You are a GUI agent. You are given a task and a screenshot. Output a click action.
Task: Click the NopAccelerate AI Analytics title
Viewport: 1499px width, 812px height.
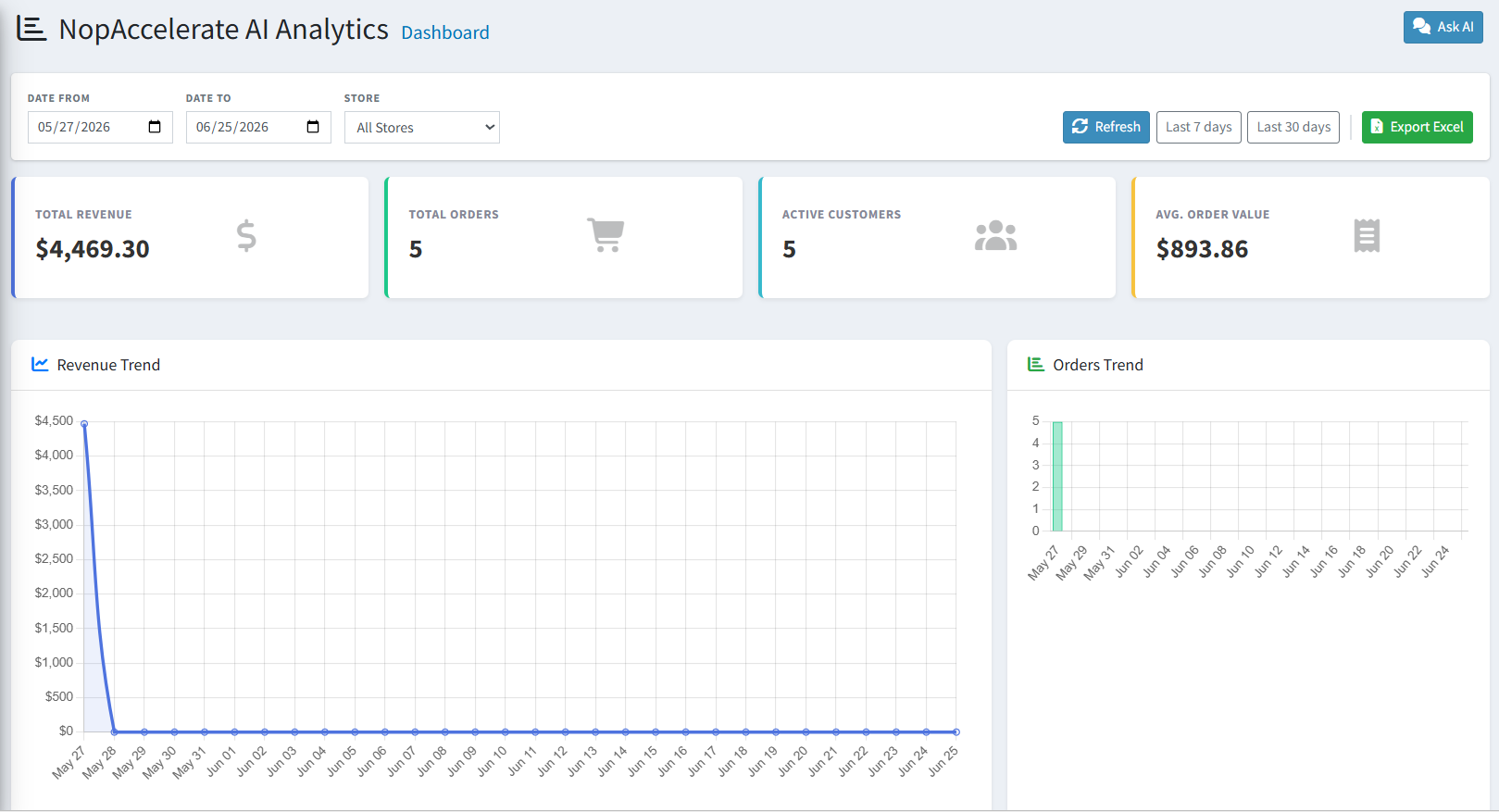[x=223, y=30]
